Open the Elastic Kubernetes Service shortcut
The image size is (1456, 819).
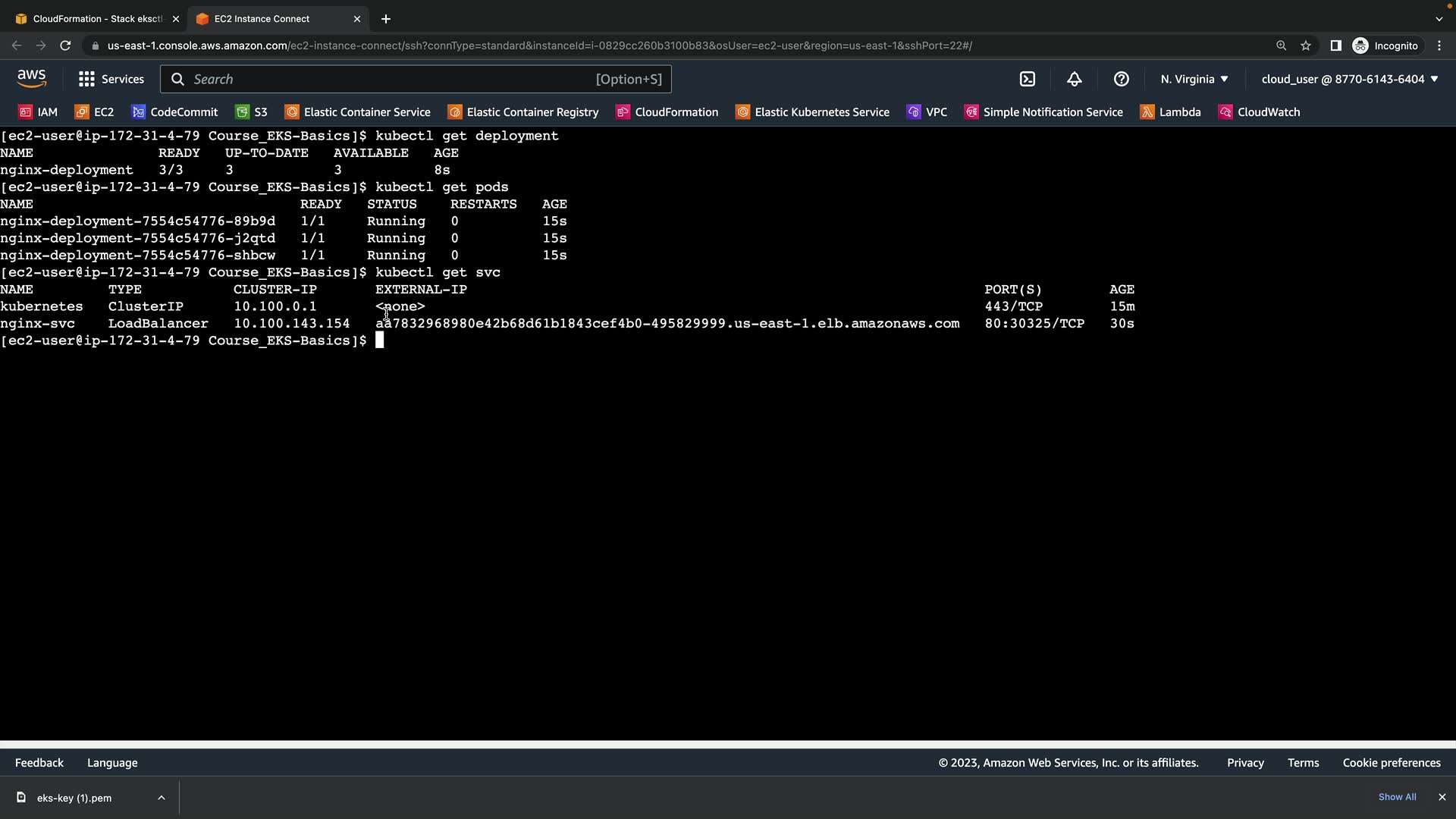coord(812,112)
